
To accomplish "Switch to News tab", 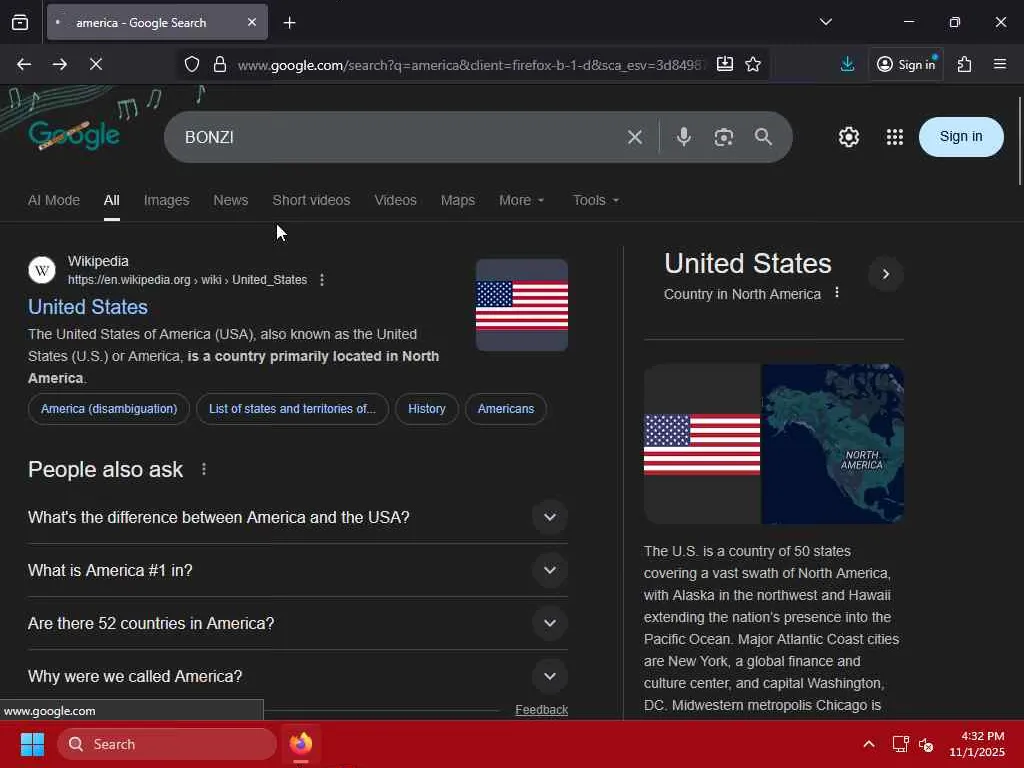I will click(x=231, y=200).
